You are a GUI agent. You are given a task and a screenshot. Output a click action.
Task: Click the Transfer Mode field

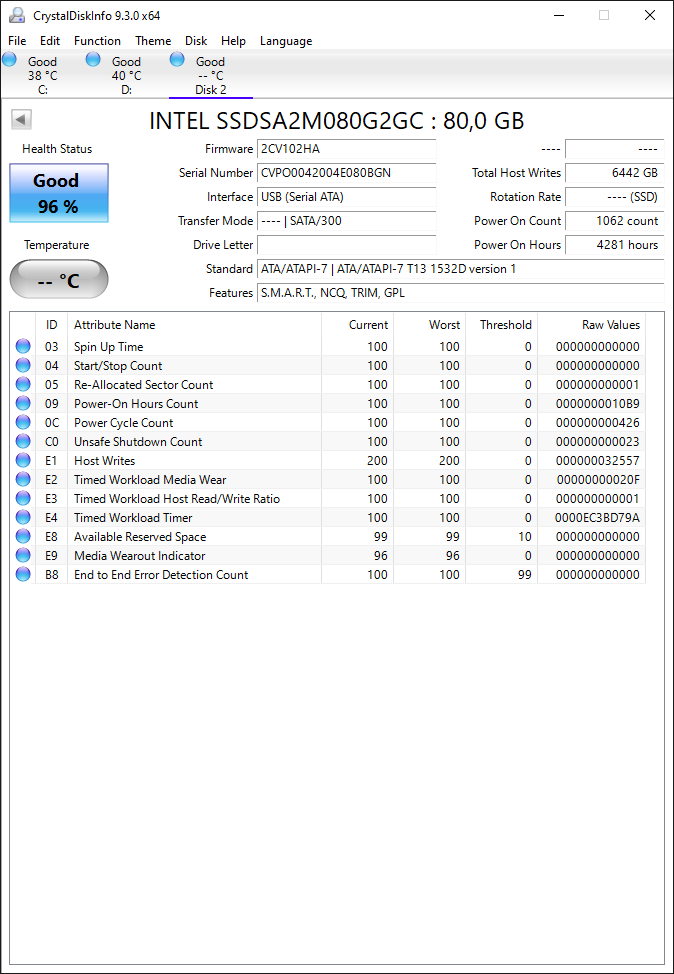[x=347, y=221]
